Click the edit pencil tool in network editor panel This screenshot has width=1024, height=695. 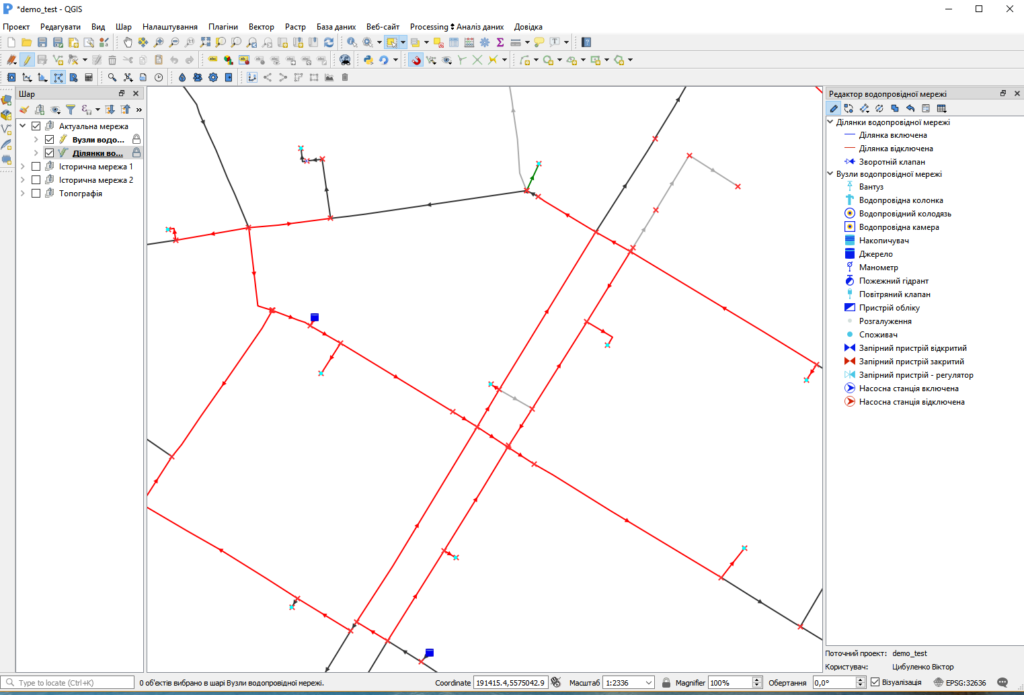[x=834, y=108]
